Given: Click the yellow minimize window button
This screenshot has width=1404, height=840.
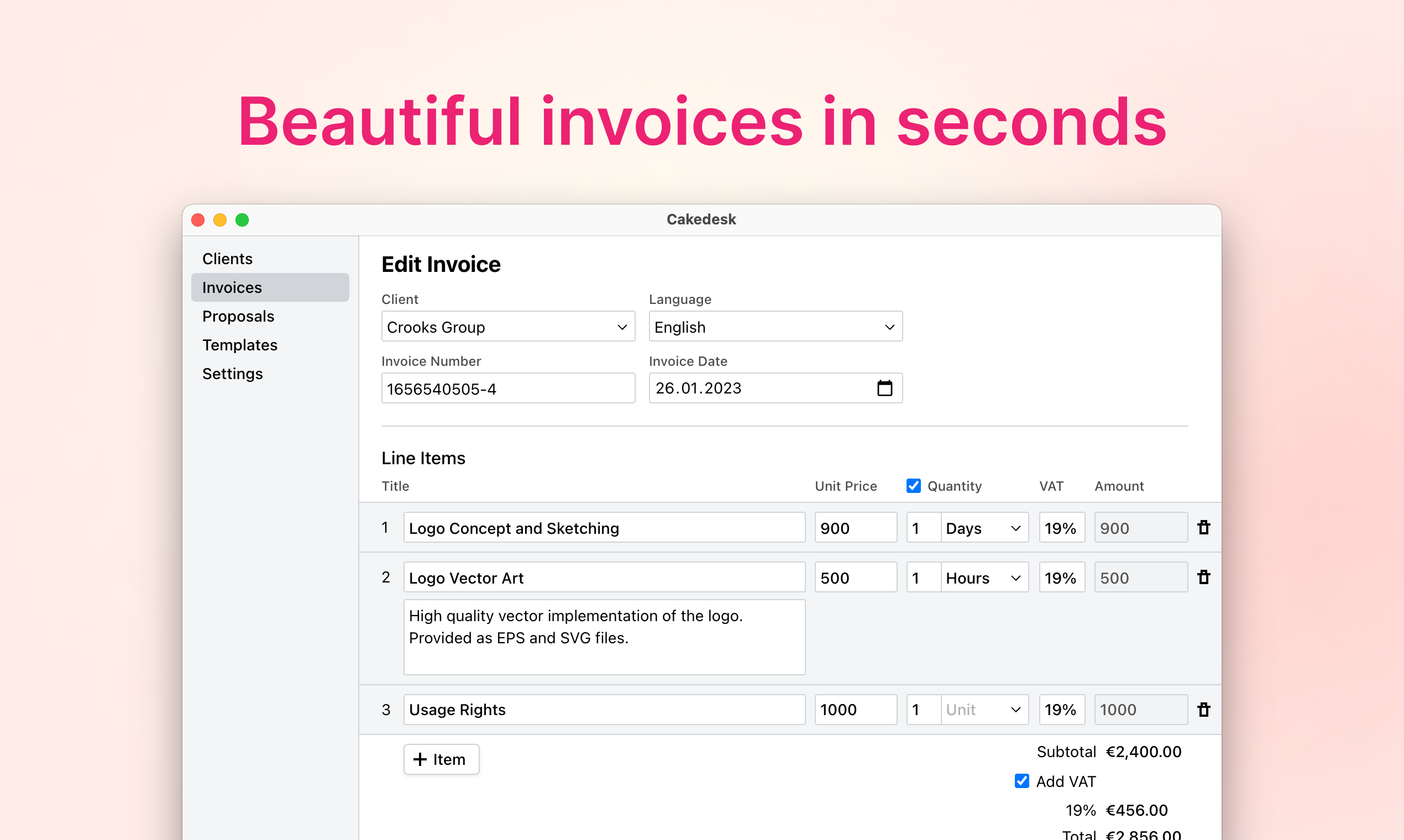Looking at the screenshot, I should (220, 219).
